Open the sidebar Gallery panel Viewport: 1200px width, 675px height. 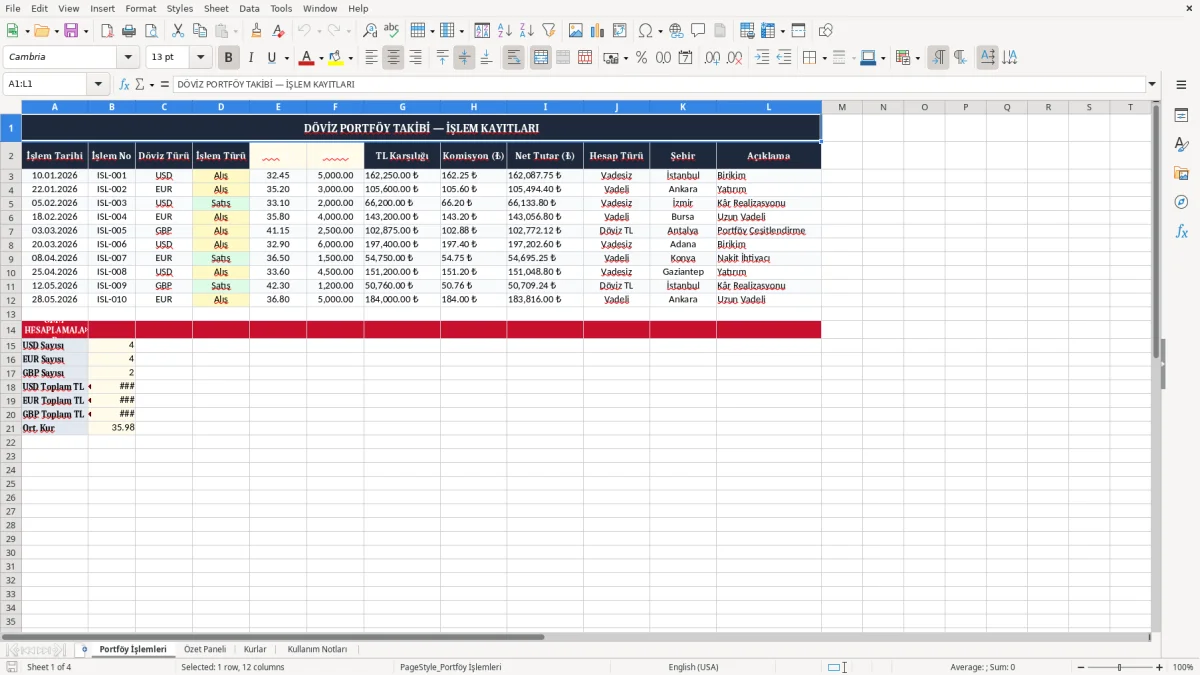click(1181, 174)
